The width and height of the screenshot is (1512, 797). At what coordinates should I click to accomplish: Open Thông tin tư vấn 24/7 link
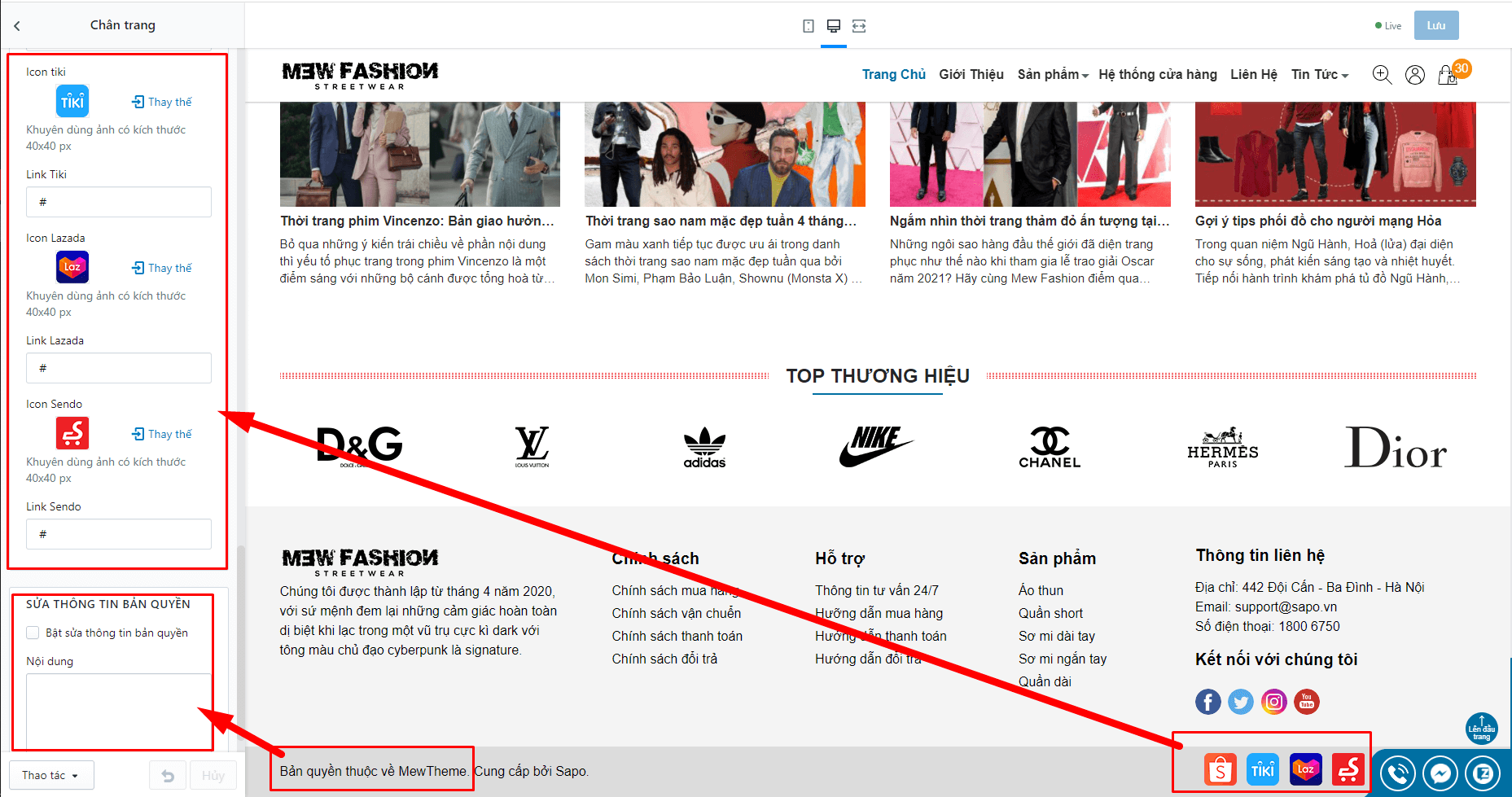tap(877, 590)
